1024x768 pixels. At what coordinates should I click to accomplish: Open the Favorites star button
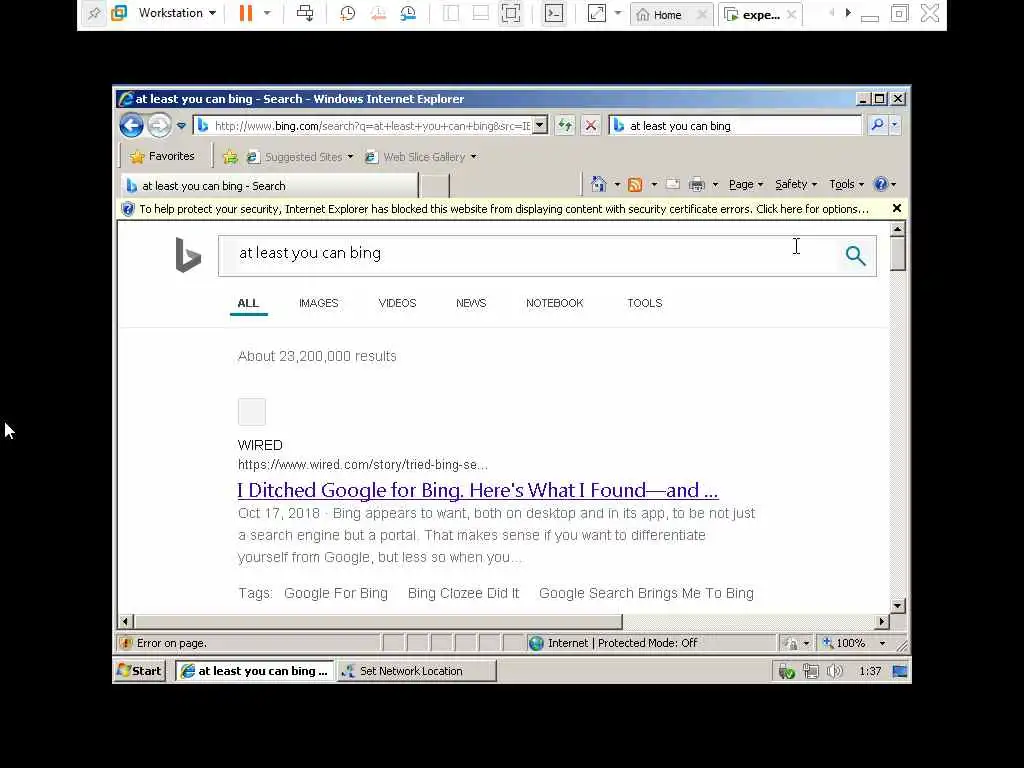click(x=162, y=156)
